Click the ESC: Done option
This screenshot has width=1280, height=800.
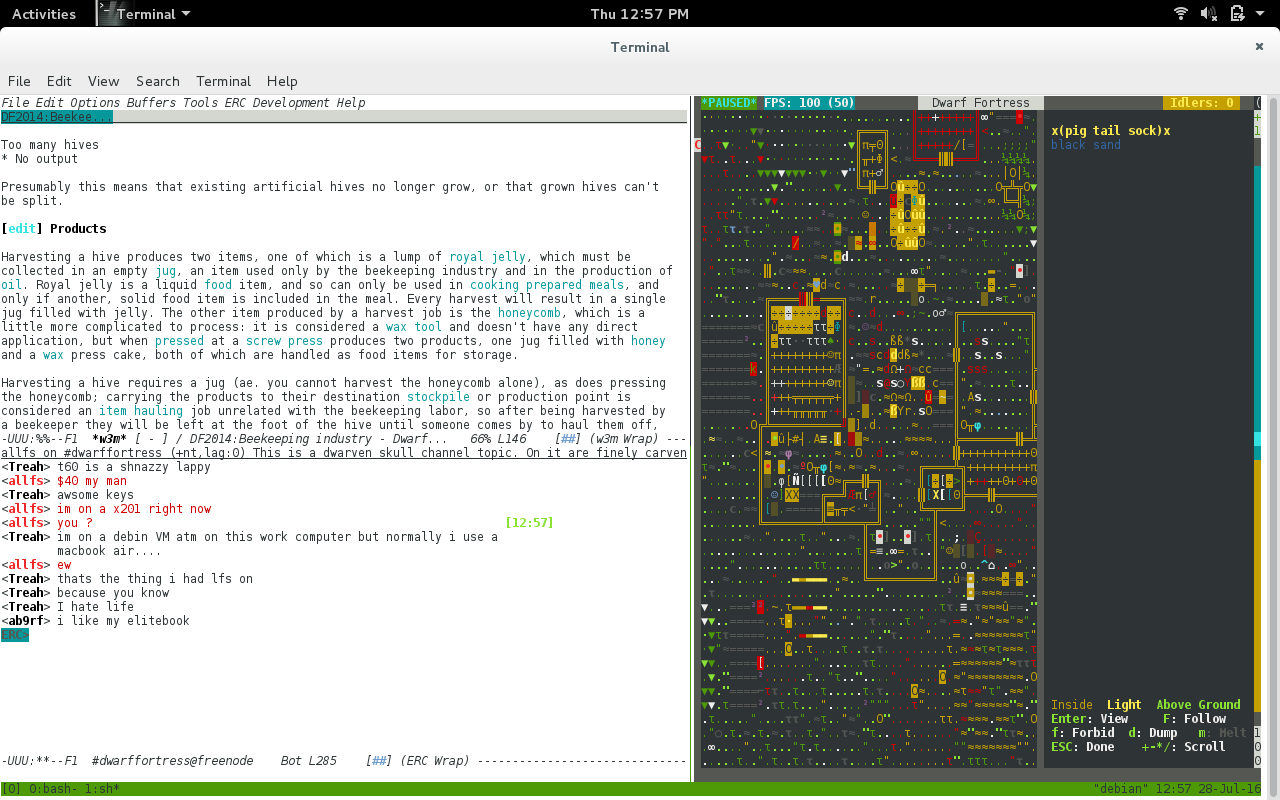[x=1083, y=747]
